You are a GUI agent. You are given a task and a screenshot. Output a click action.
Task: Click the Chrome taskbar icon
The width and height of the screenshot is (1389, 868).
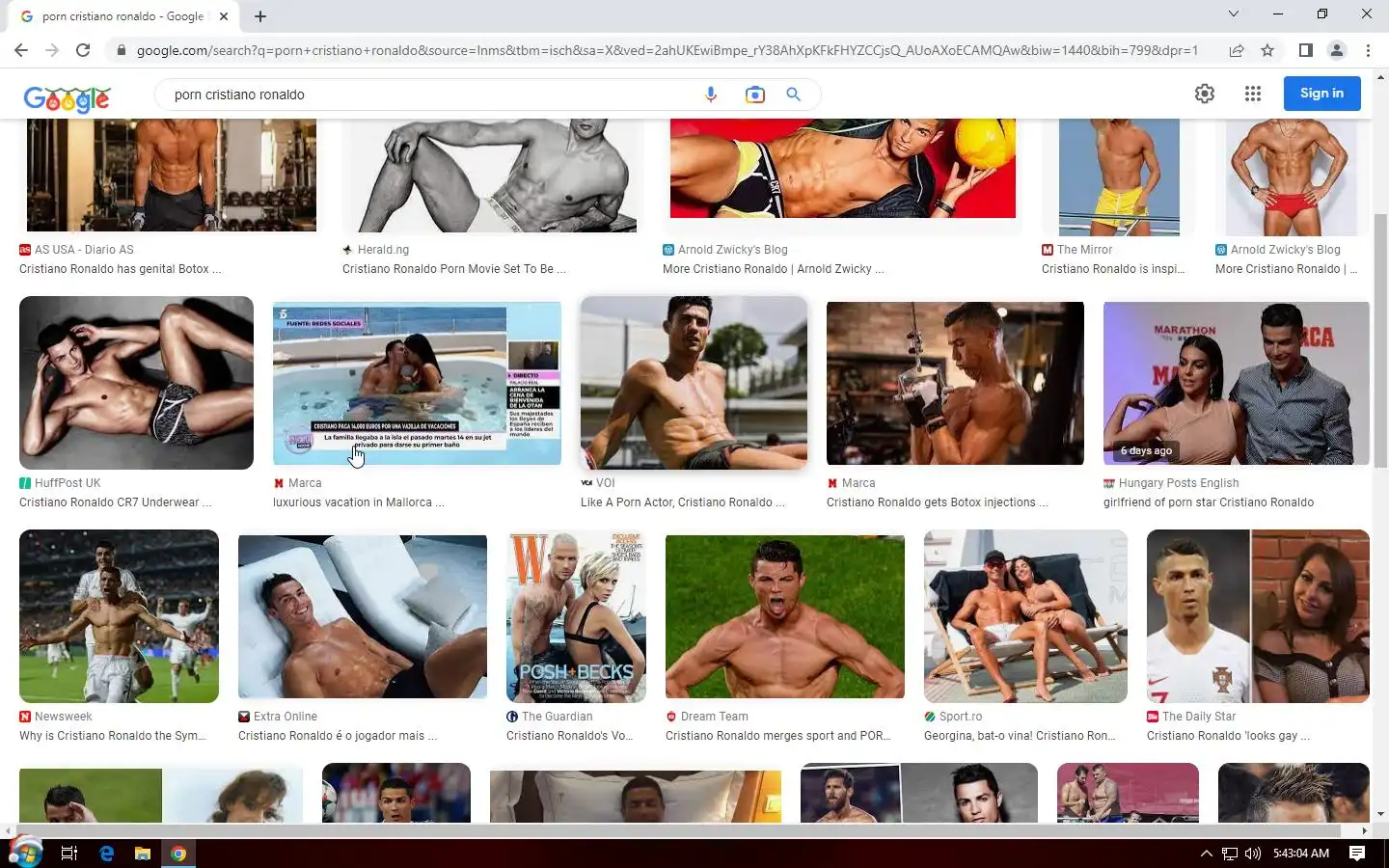point(178,854)
